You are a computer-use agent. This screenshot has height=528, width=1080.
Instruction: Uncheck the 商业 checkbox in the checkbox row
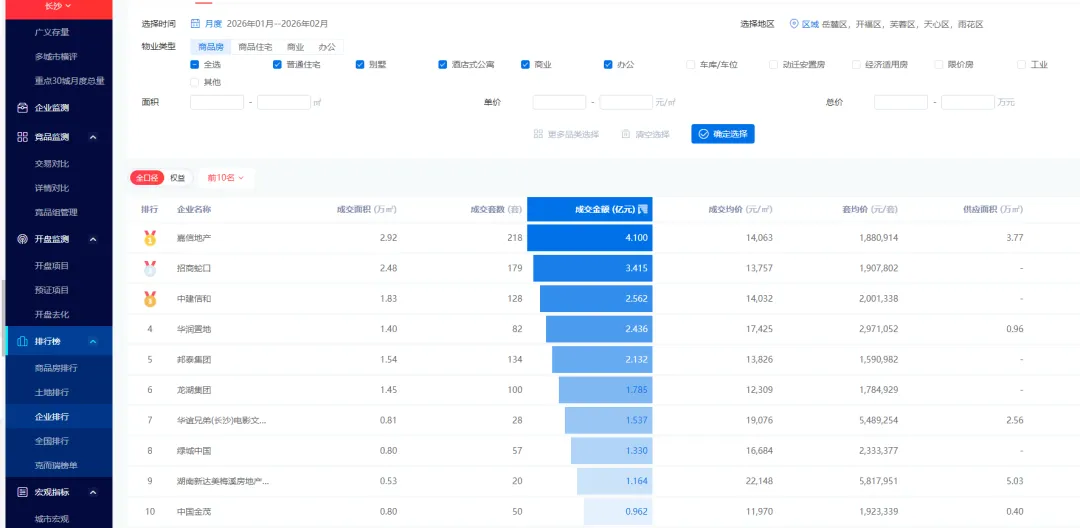point(526,65)
